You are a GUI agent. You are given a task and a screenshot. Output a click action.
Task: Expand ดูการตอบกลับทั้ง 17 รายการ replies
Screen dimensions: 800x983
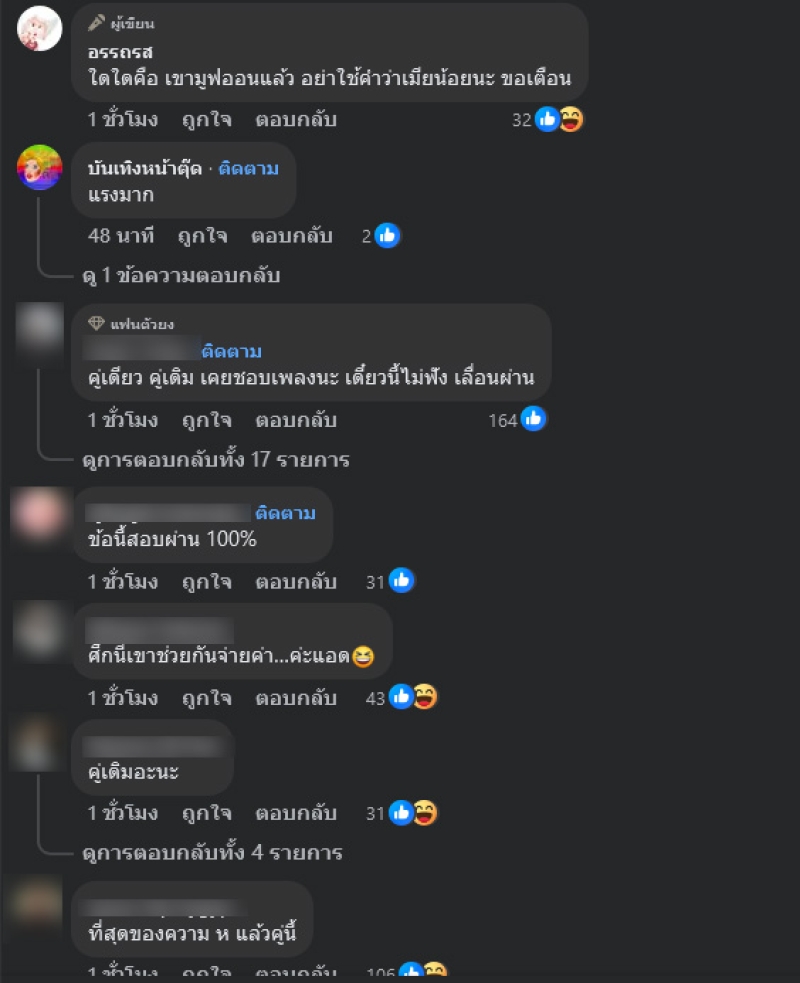click(x=216, y=460)
